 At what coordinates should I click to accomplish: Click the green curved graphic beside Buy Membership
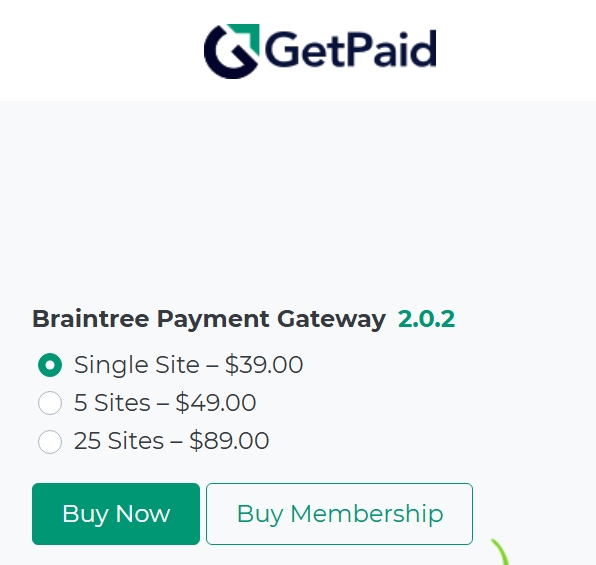tap(500, 552)
